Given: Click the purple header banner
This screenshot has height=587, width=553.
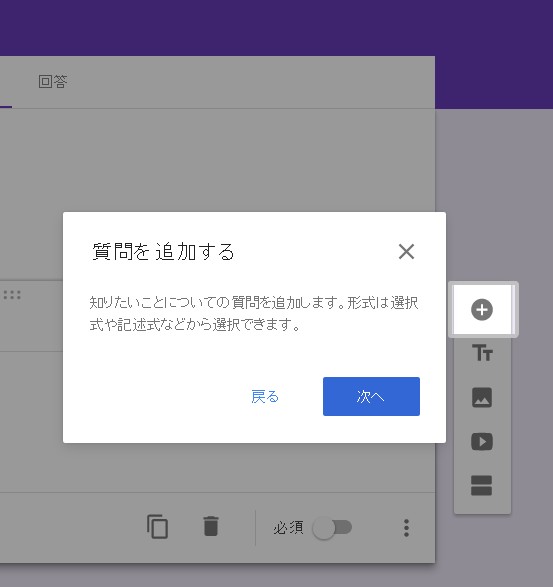Looking at the screenshot, I should pyautogui.click(x=276, y=28).
